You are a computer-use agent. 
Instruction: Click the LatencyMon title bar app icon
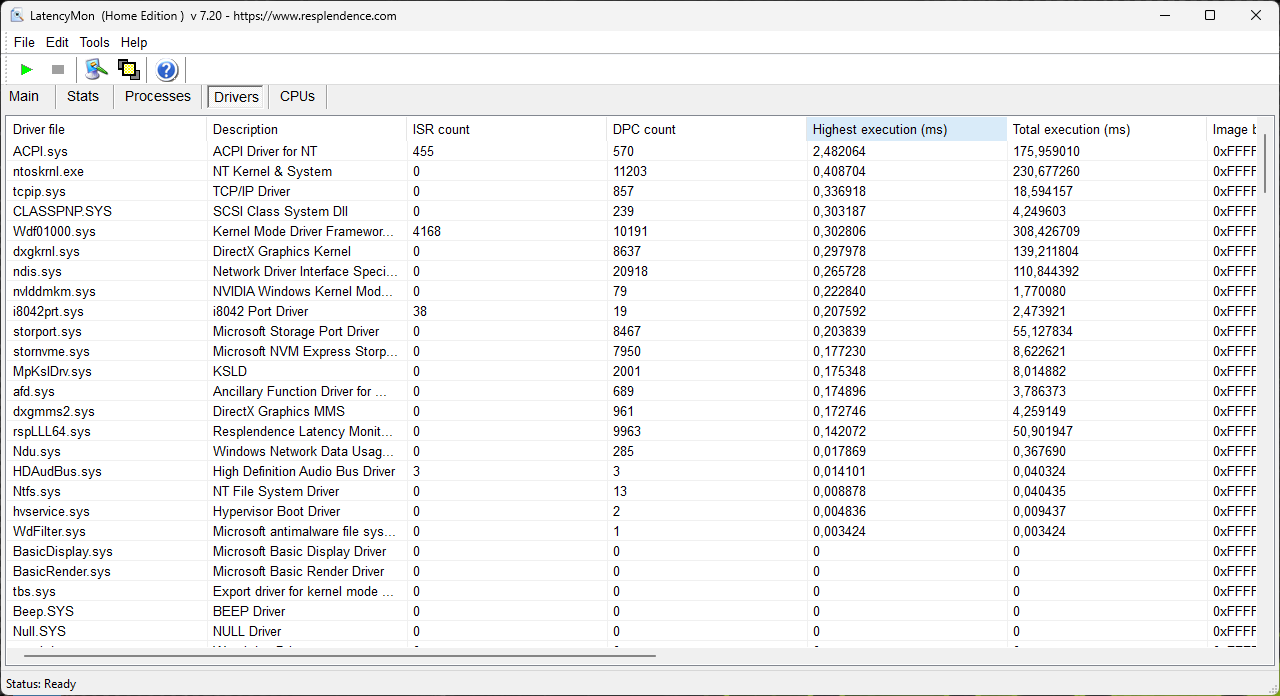pos(17,16)
